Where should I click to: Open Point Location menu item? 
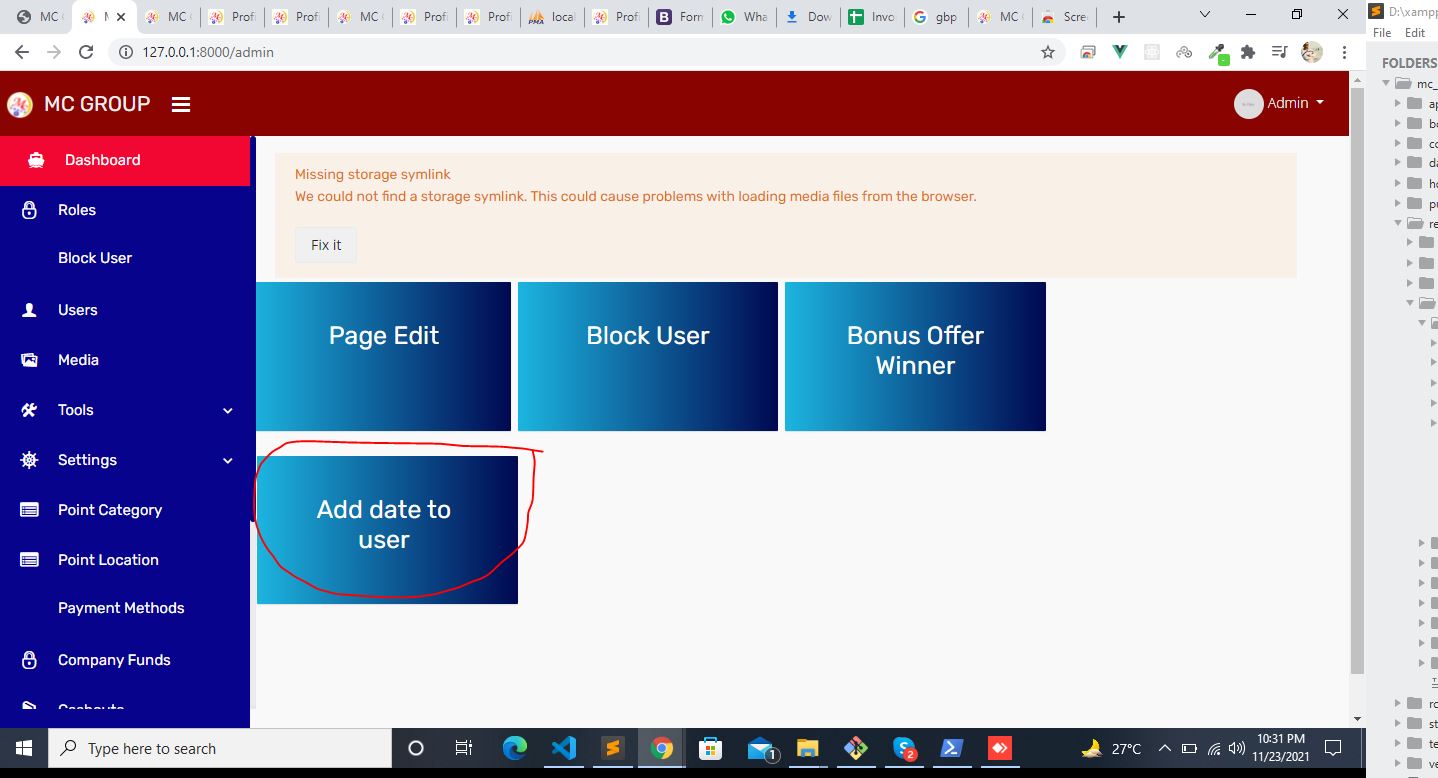point(108,560)
